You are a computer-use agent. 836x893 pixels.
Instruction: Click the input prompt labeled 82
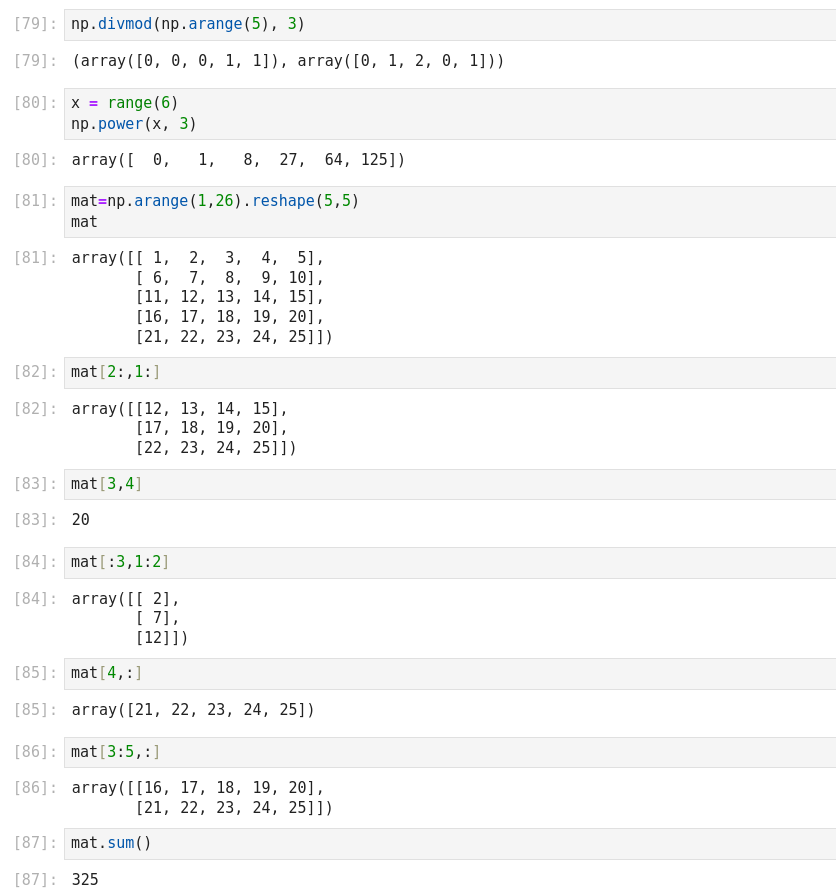(x=35, y=372)
